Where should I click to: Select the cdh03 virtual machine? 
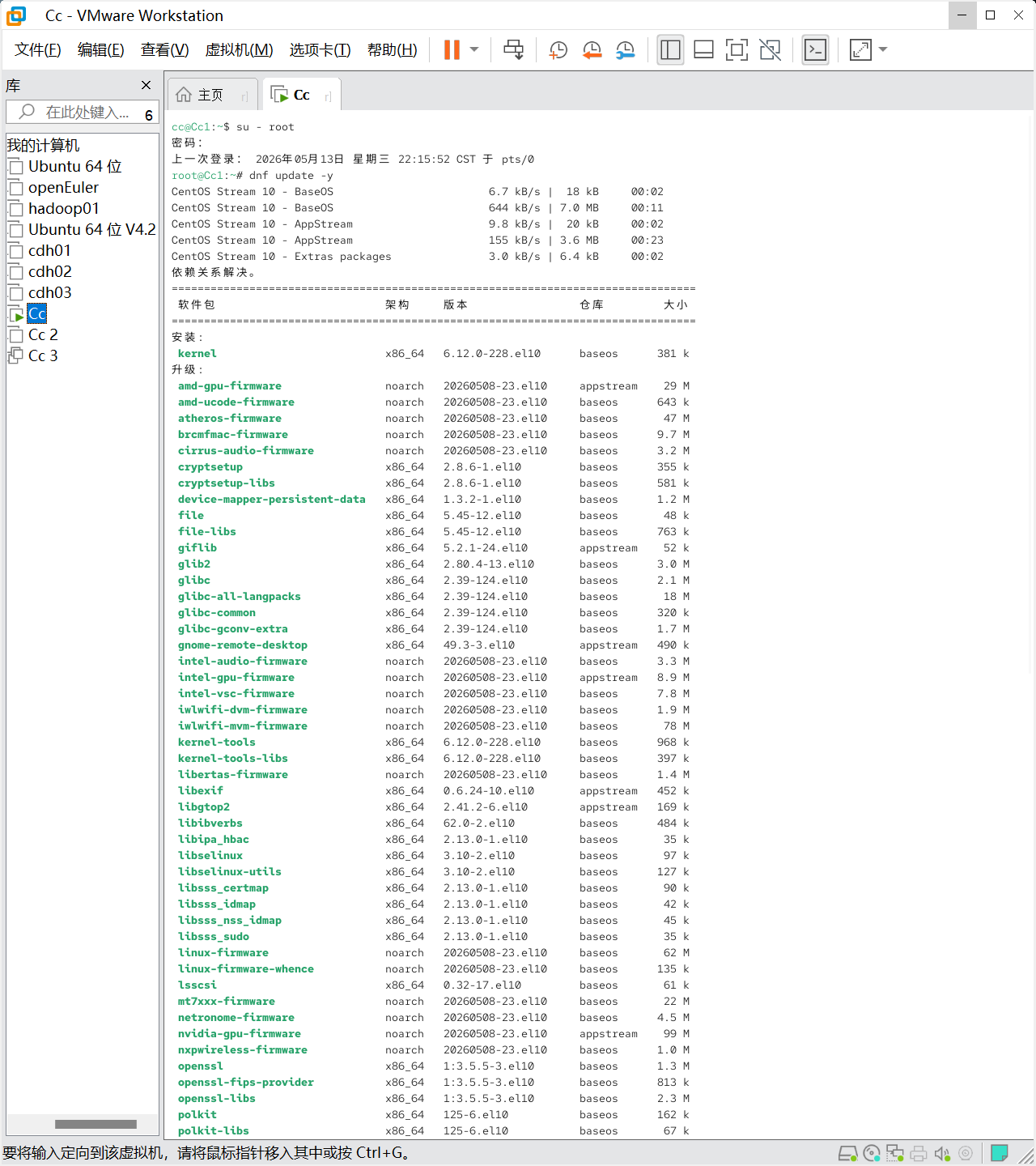point(49,292)
